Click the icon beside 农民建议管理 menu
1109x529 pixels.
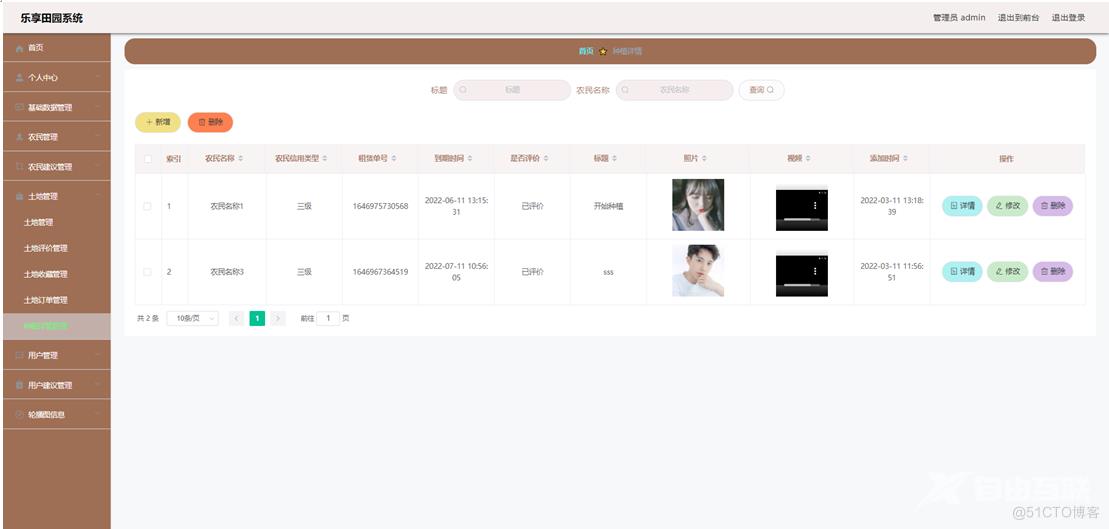[19, 167]
